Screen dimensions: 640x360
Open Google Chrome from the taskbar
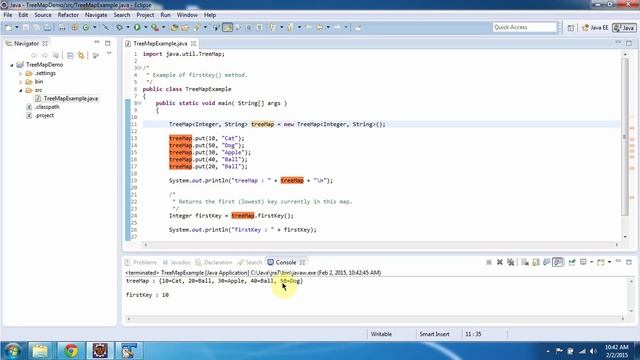pyautogui.click(x=71, y=351)
